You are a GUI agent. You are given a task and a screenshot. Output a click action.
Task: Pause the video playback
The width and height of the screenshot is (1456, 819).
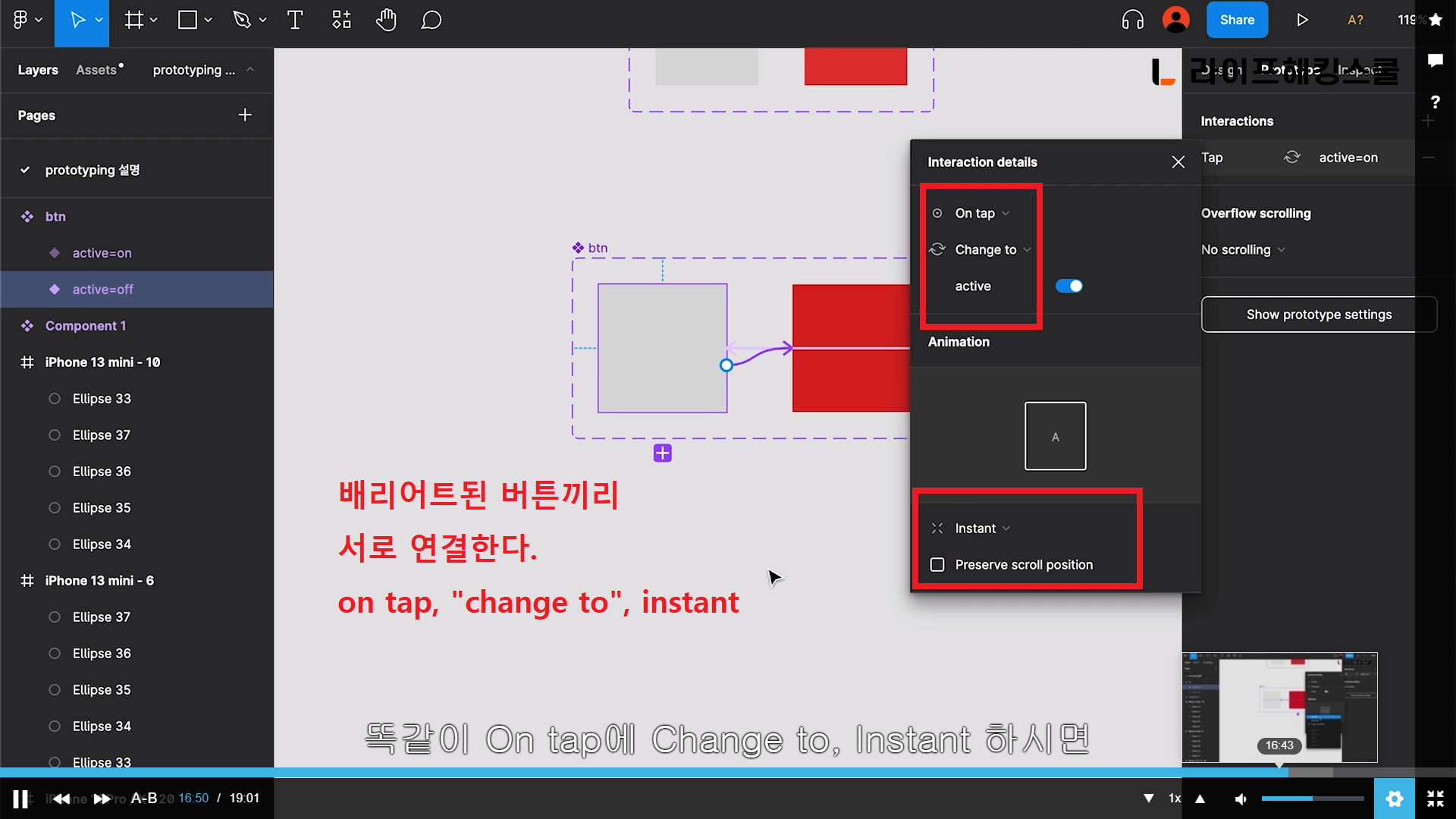click(x=20, y=799)
